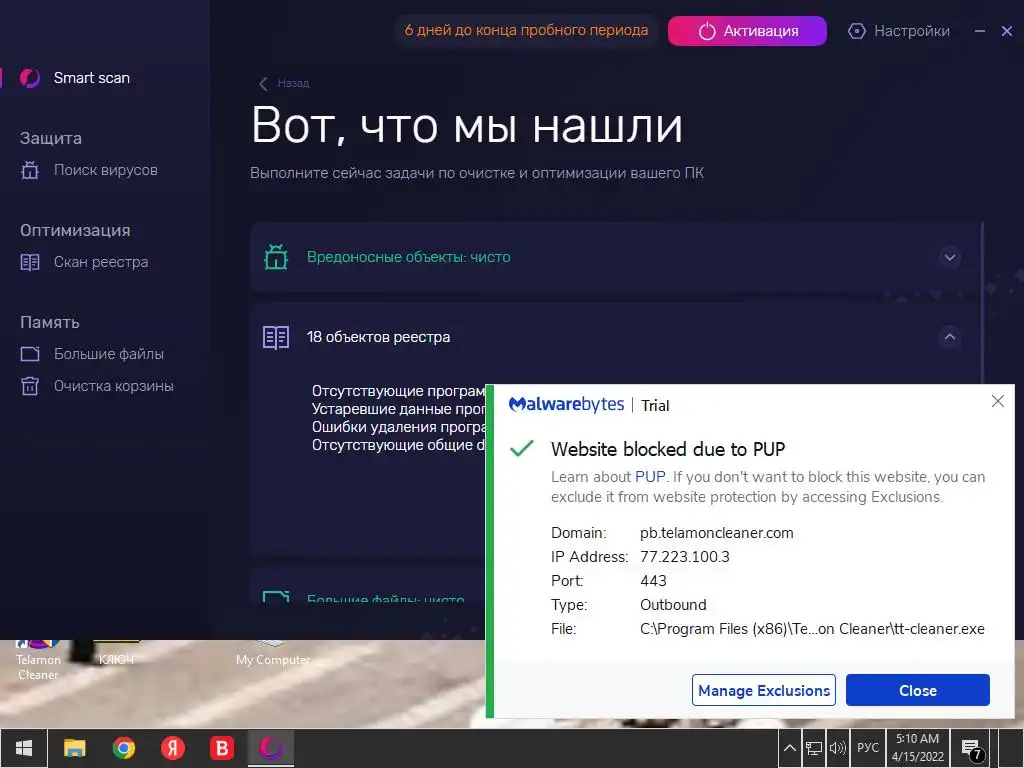Open the red B app in taskbar

(222, 748)
